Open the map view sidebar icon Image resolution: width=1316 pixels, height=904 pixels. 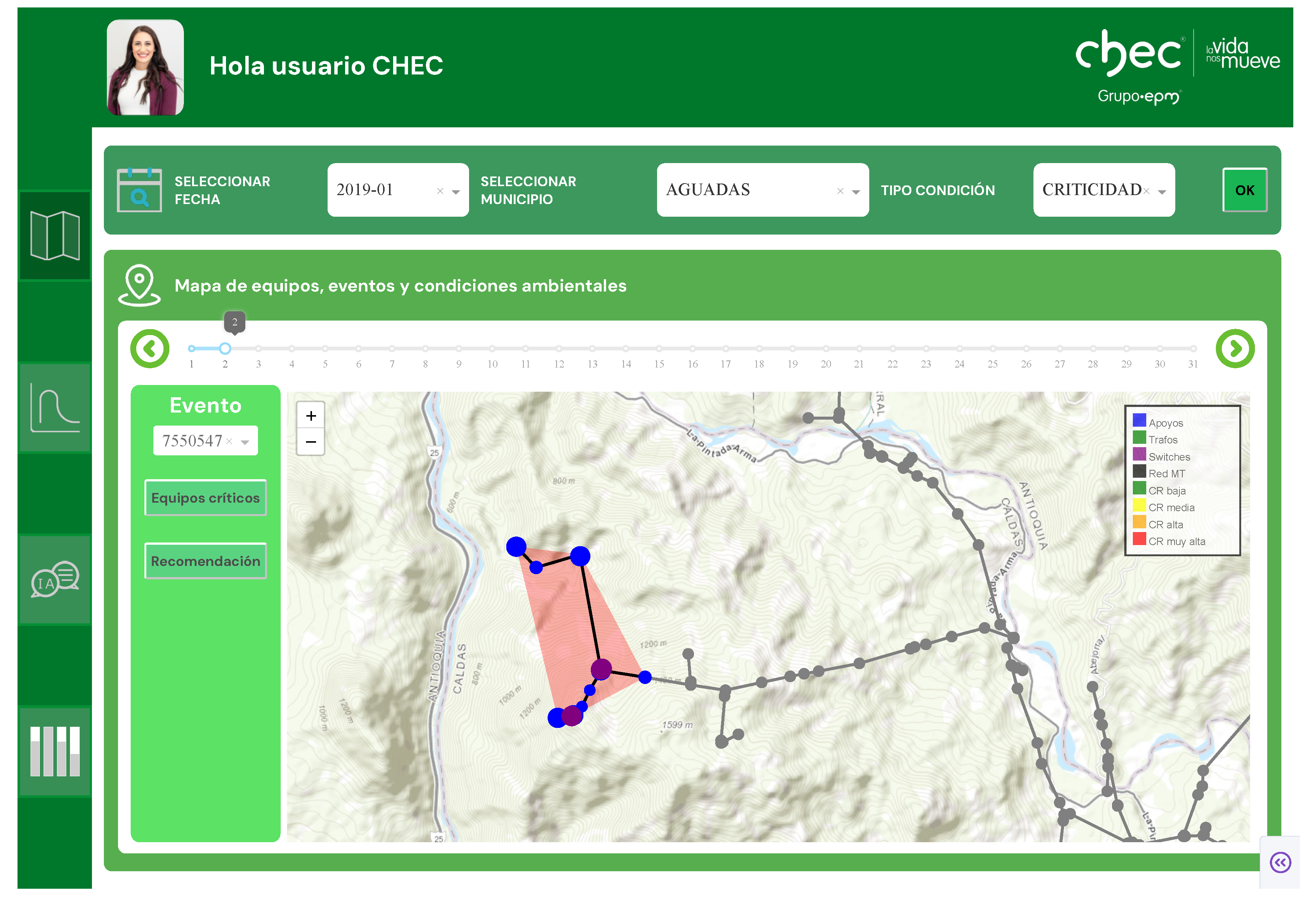(55, 236)
